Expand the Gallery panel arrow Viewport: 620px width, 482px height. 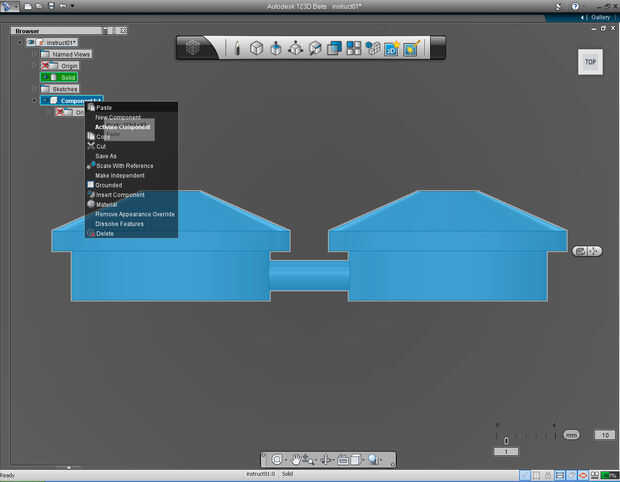coord(582,17)
